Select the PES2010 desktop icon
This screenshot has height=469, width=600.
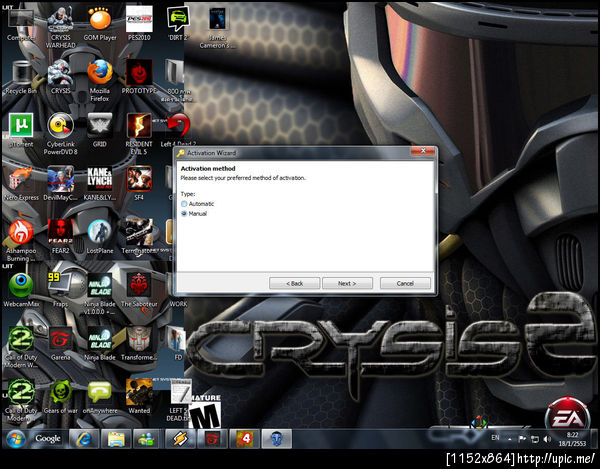139,24
